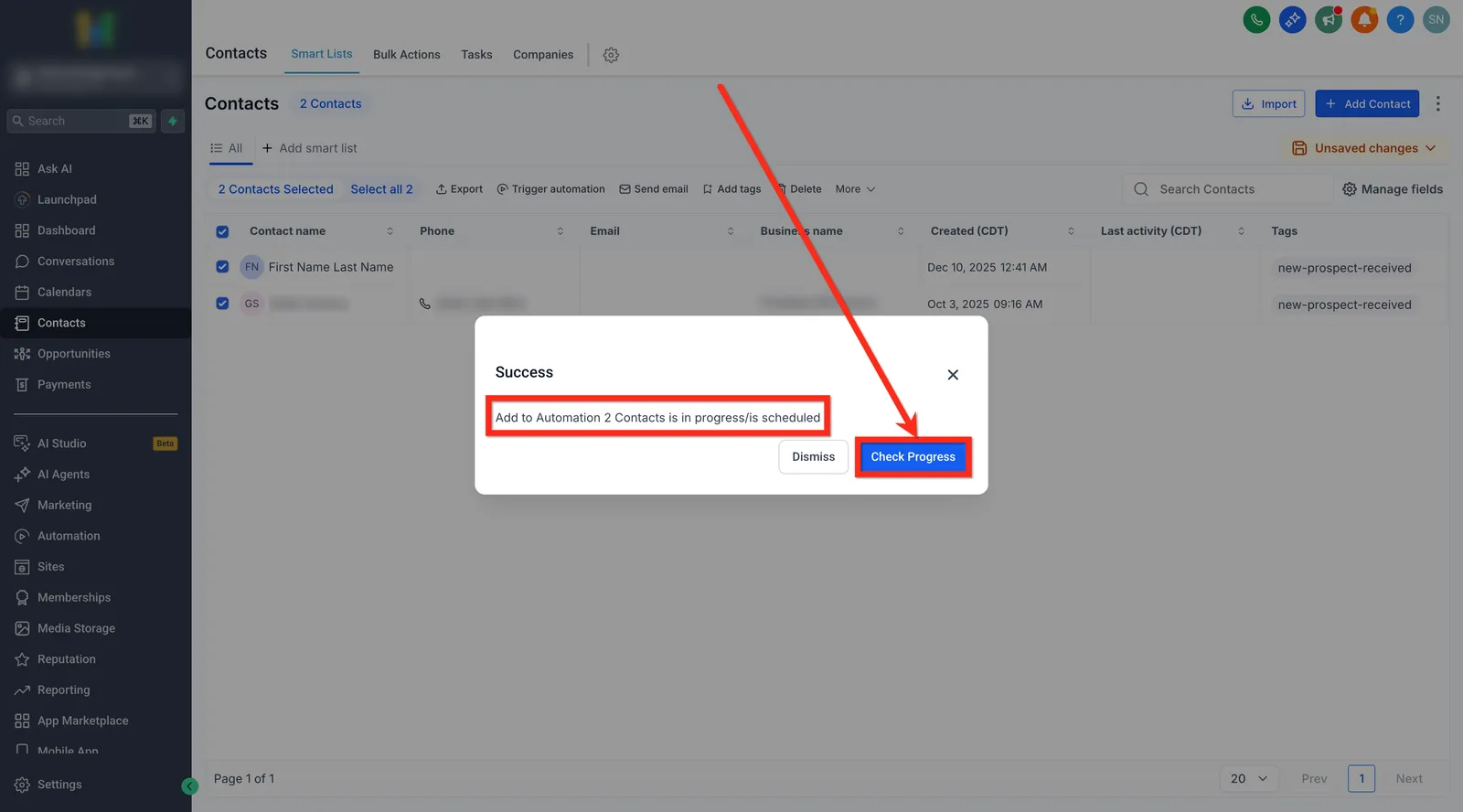The width and height of the screenshot is (1463, 812).
Task: Switch to Tasks tab
Action: click(x=476, y=55)
